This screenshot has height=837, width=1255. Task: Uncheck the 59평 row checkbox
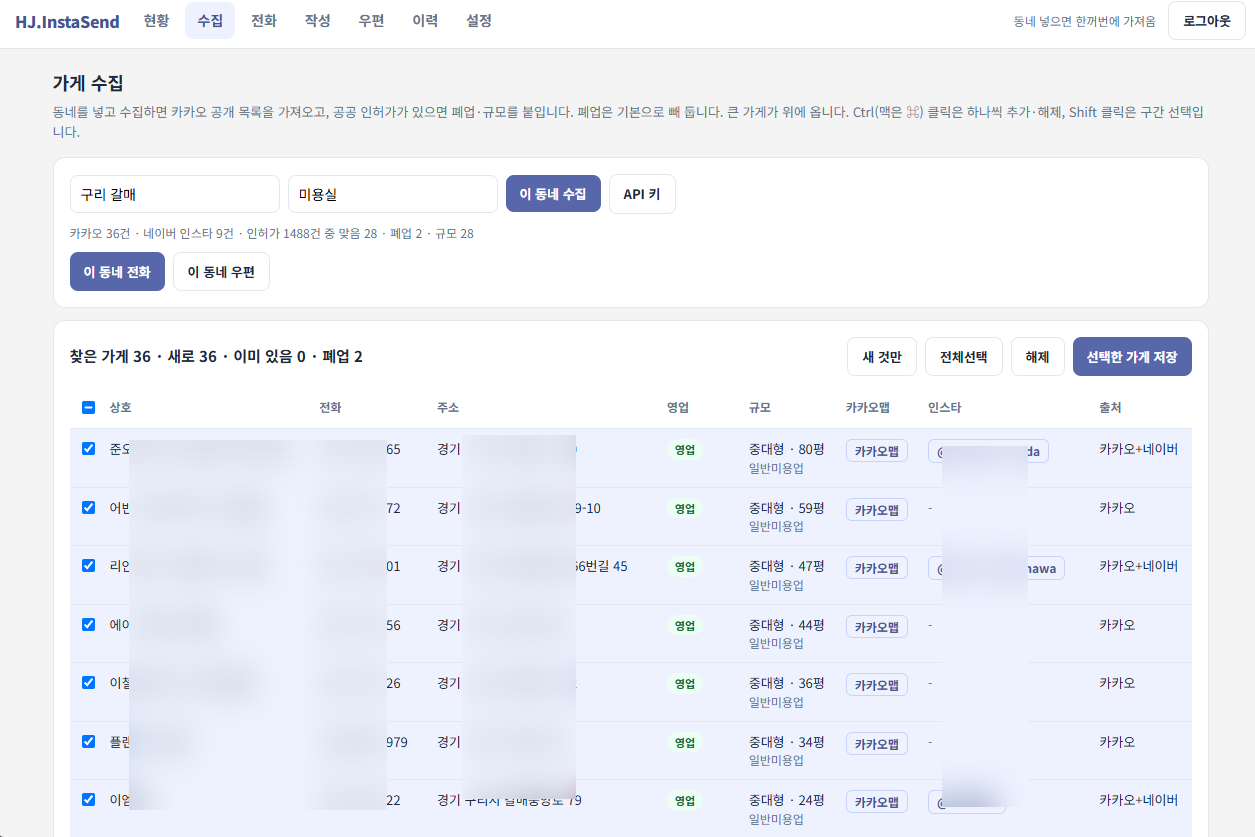tap(88, 507)
